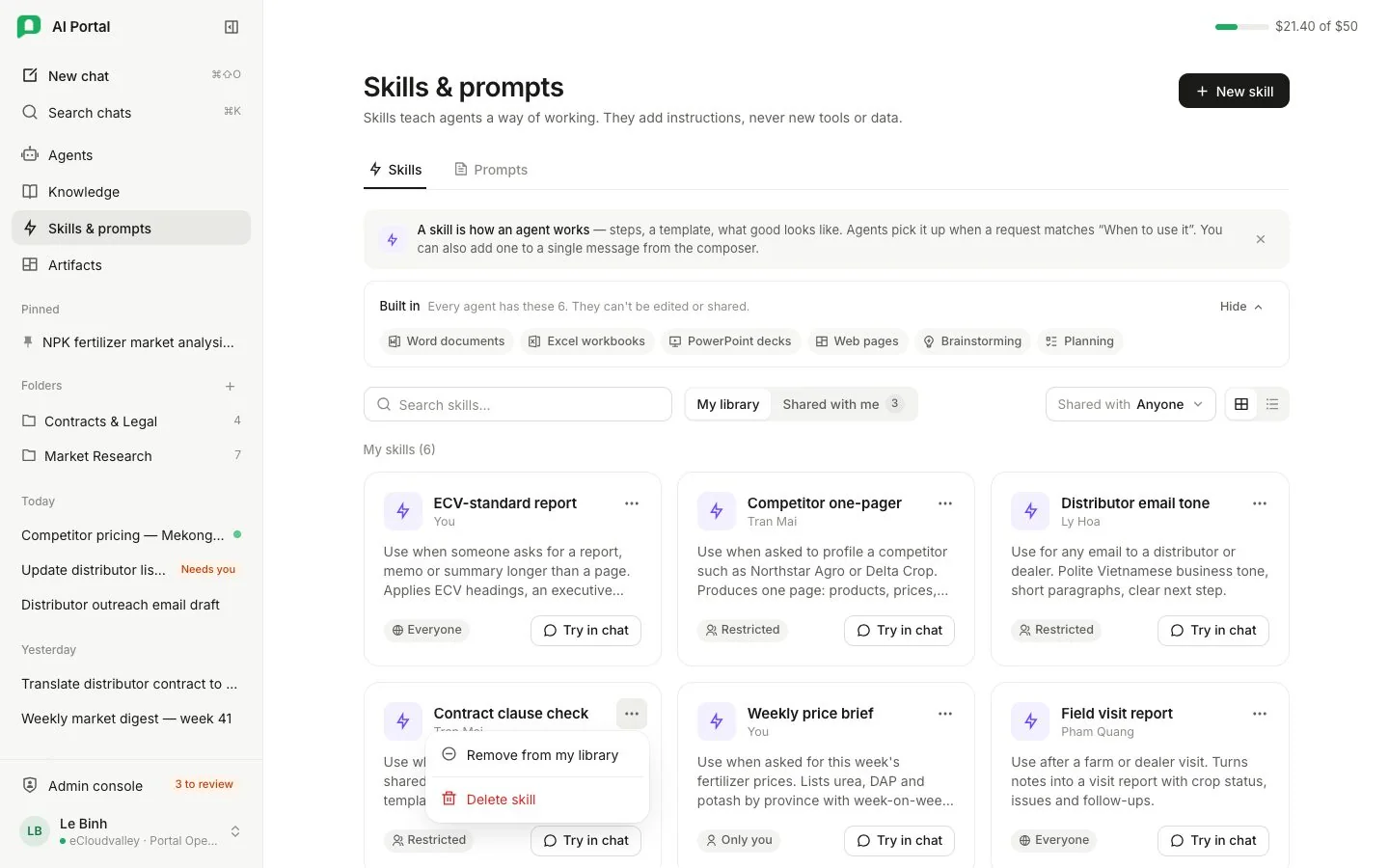Choose Delete skill from menu

[536, 799]
